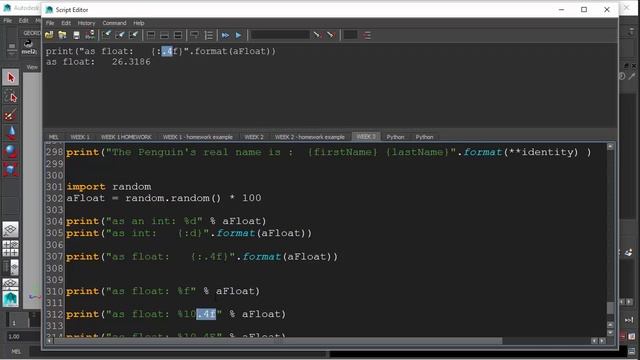Switch Maya to four-view layout
Image resolution: width=640 pixels, height=360 pixels.
pos(11,248)
